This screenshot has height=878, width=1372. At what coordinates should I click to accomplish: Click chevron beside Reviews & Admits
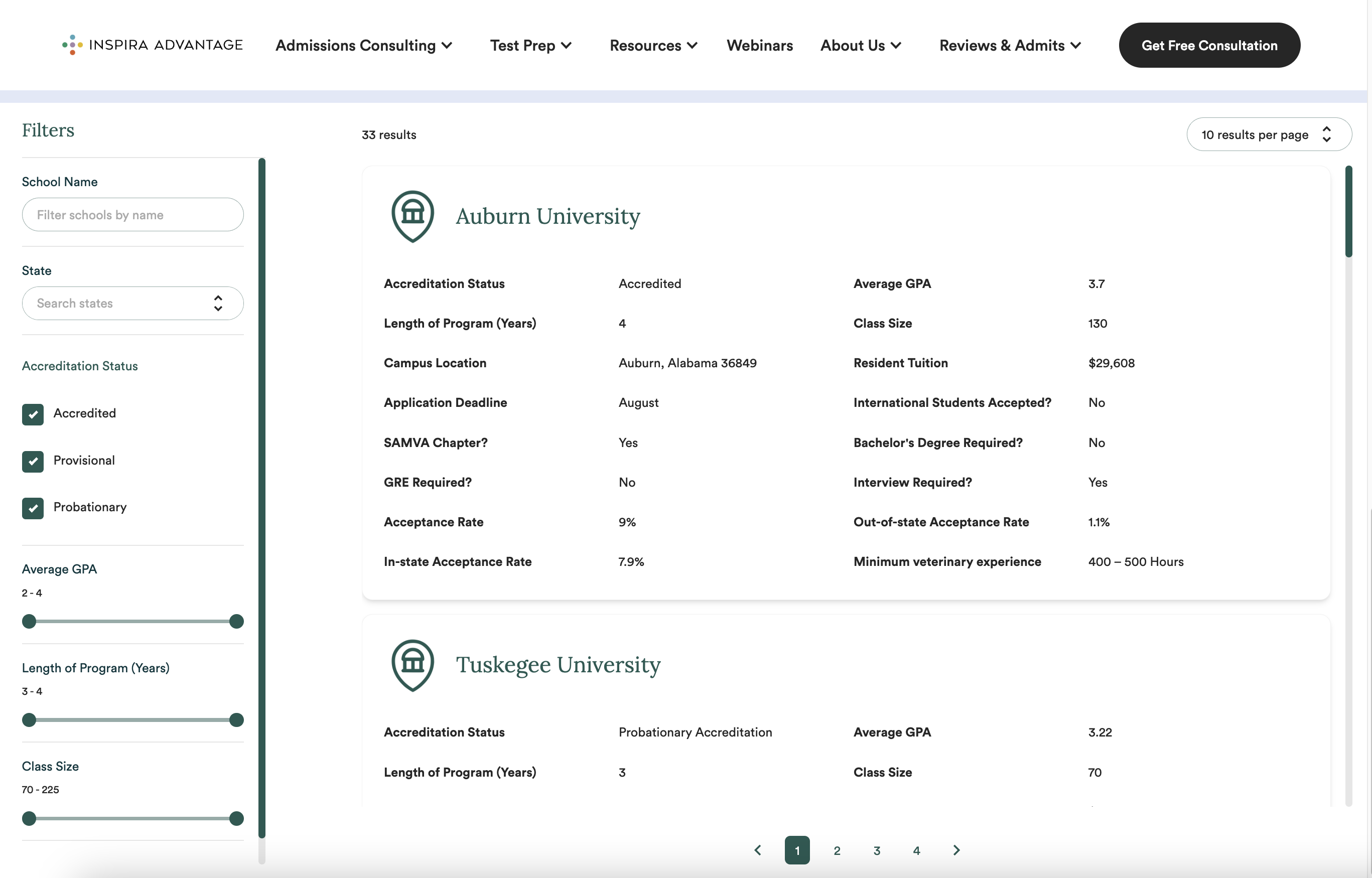1076,46
